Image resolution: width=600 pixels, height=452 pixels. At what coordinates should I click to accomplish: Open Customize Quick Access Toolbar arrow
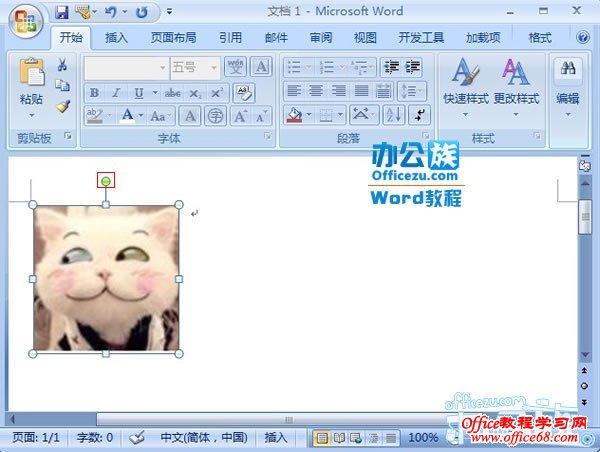point(169,12)
